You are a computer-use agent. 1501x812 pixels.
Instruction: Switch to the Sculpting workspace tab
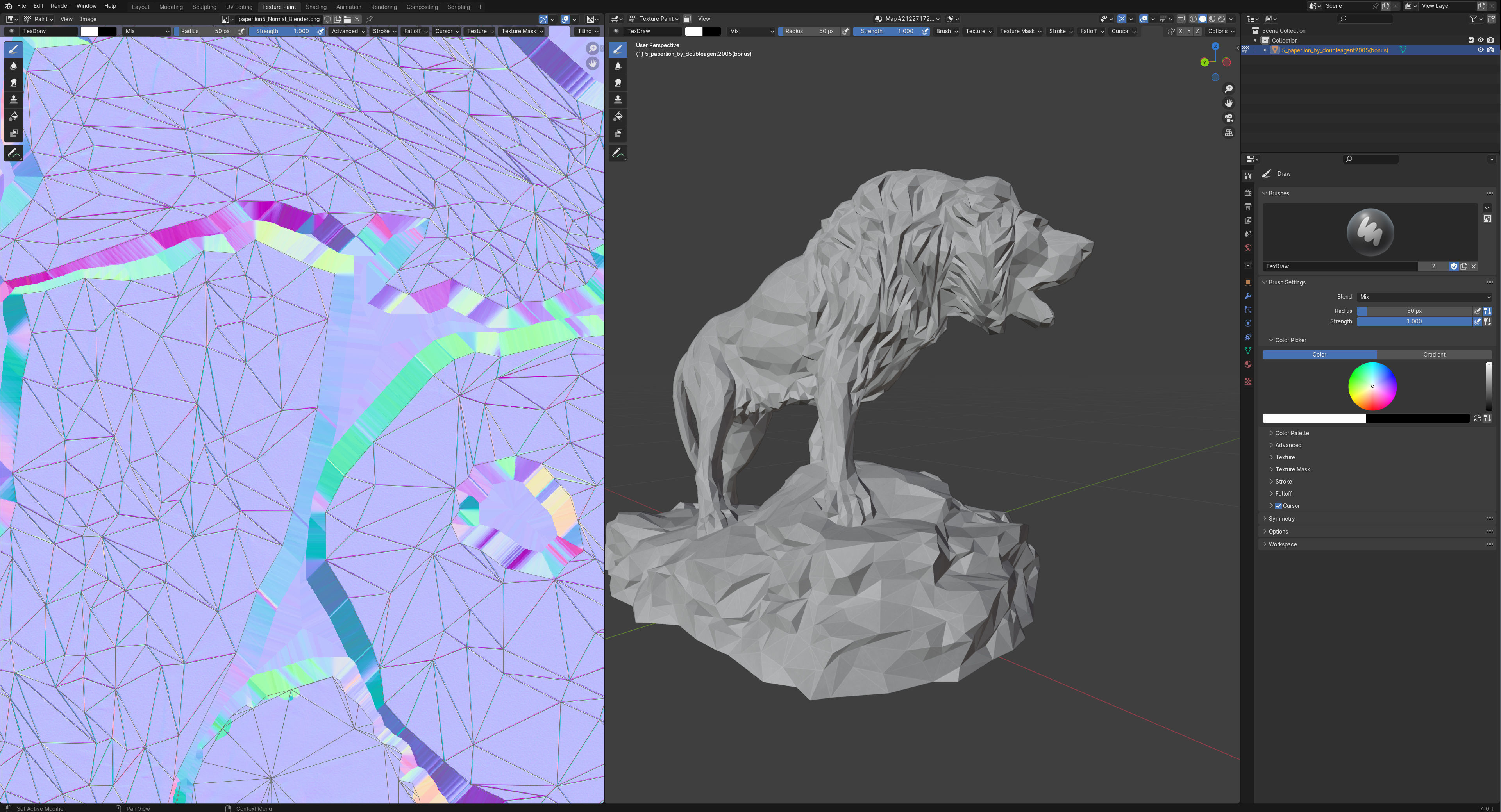[x=205, y=7]
